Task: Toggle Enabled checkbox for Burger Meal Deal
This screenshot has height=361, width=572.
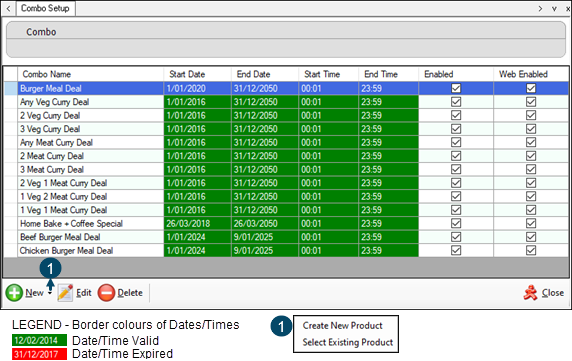Action: click(456, 88)
